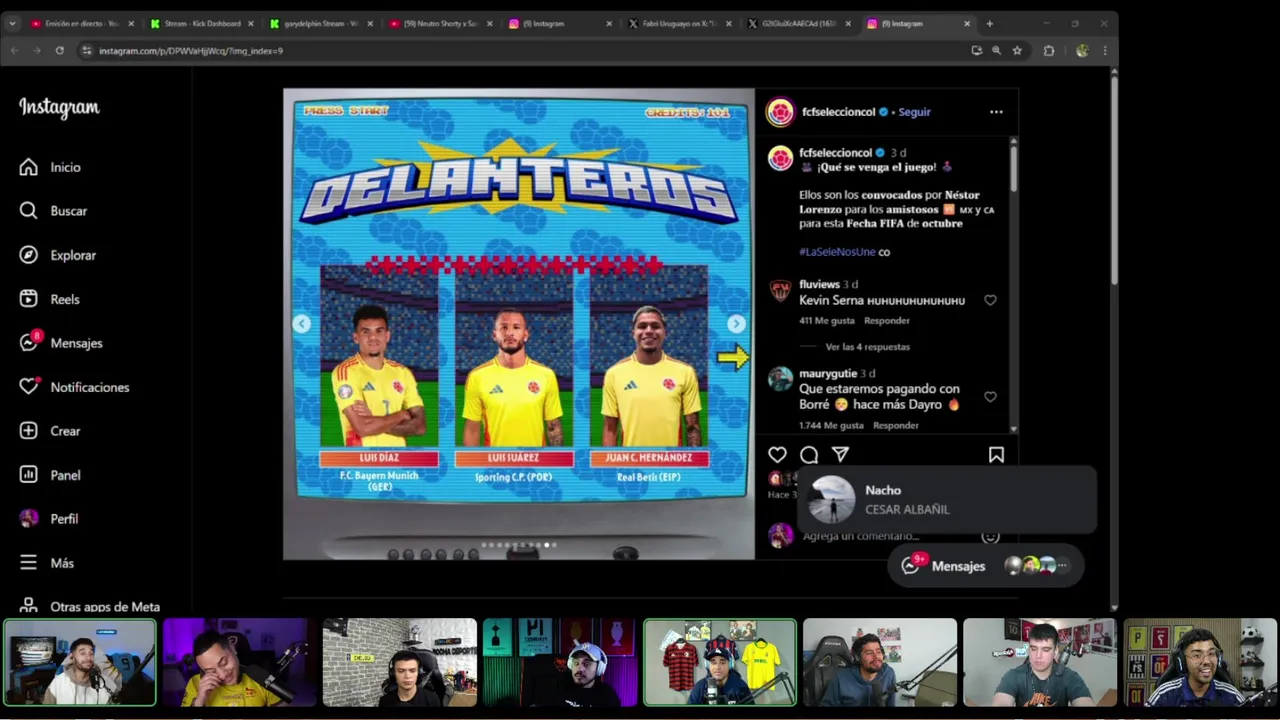The width and height of the screenshot is (1280, 720).
Task: Switch to Fabri Uruguayo on X tab
Action: pyautogui.click(x=679, y=23)
